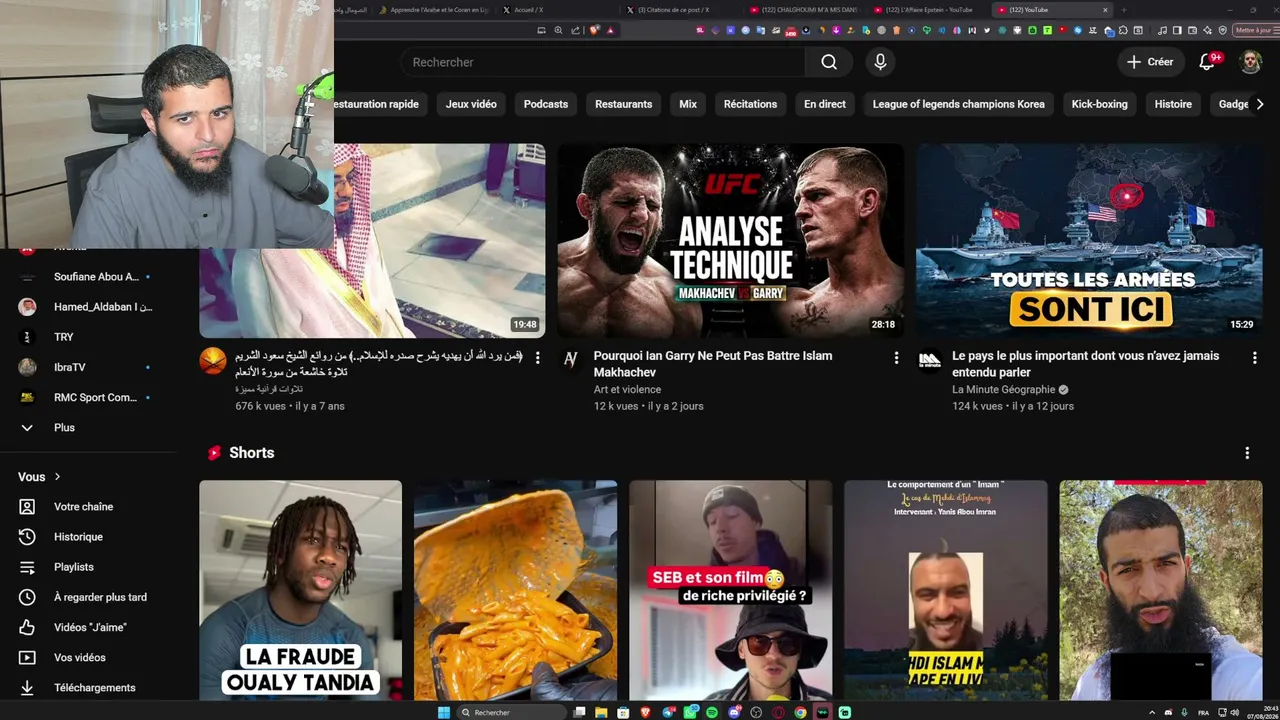The height and width of the screenshot is (720, 1280).
Task: Select the Récitations category chip
Action: [x=750, y=104]
